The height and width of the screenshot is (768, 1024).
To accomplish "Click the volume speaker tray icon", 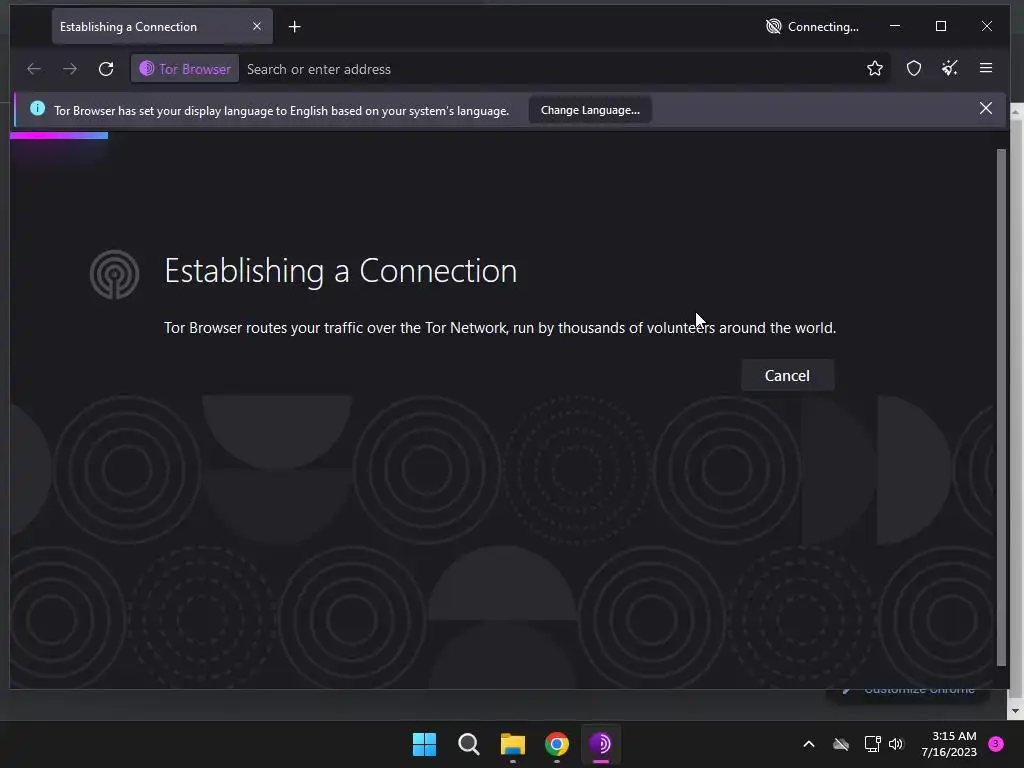I will coord(896,744).
